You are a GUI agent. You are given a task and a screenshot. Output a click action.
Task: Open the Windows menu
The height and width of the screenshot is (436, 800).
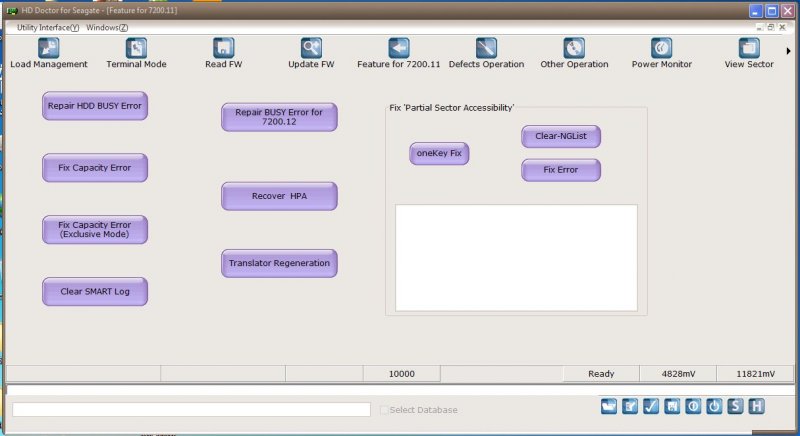[x=107, y=28]
